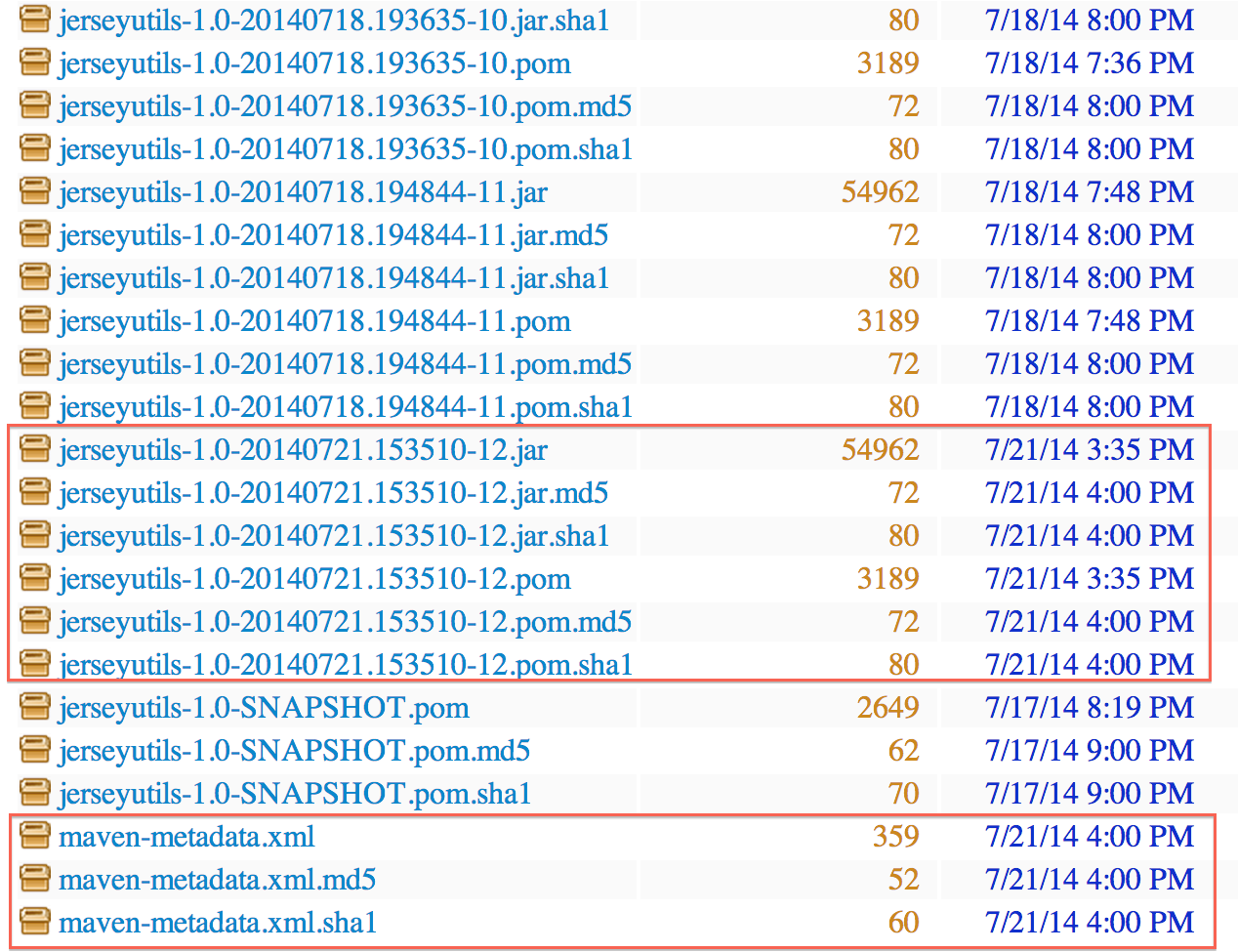
Task: Open jerseyutils-1.0-20140718.193635-10.pom link
Action: [314, 64]
